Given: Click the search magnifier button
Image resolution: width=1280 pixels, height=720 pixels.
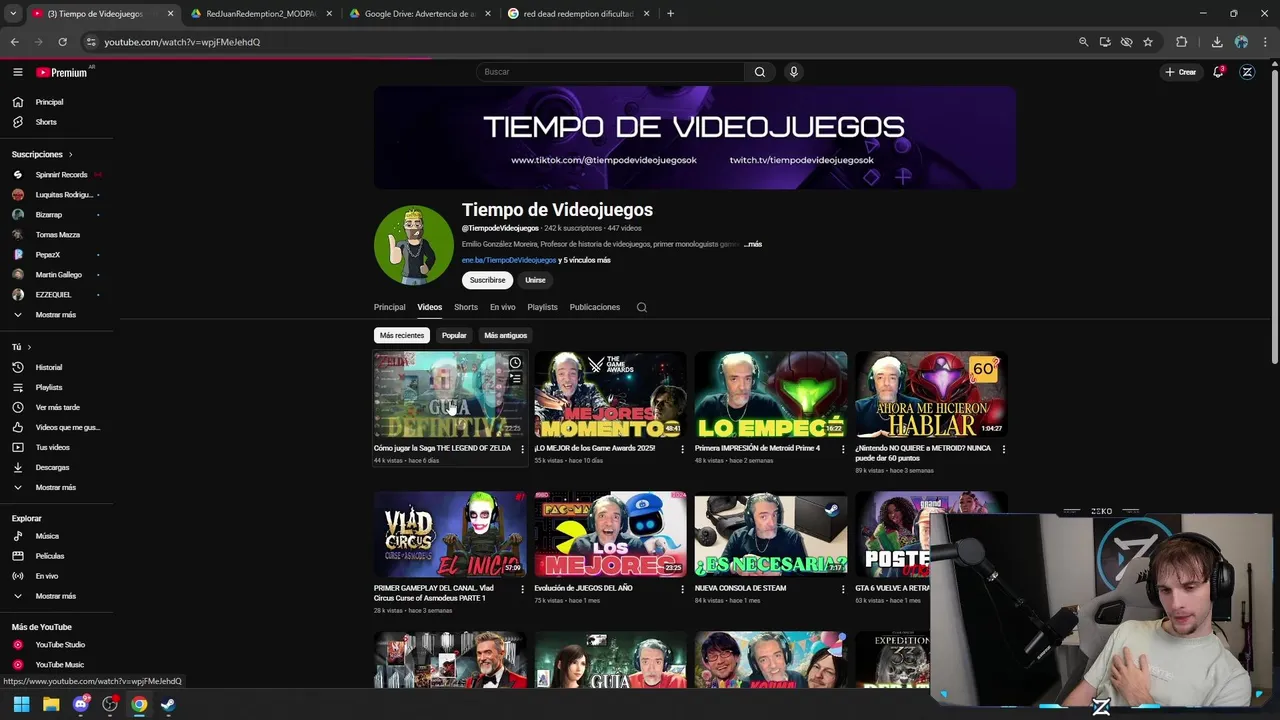Looking at the screenshot, I should coord(760,72).
